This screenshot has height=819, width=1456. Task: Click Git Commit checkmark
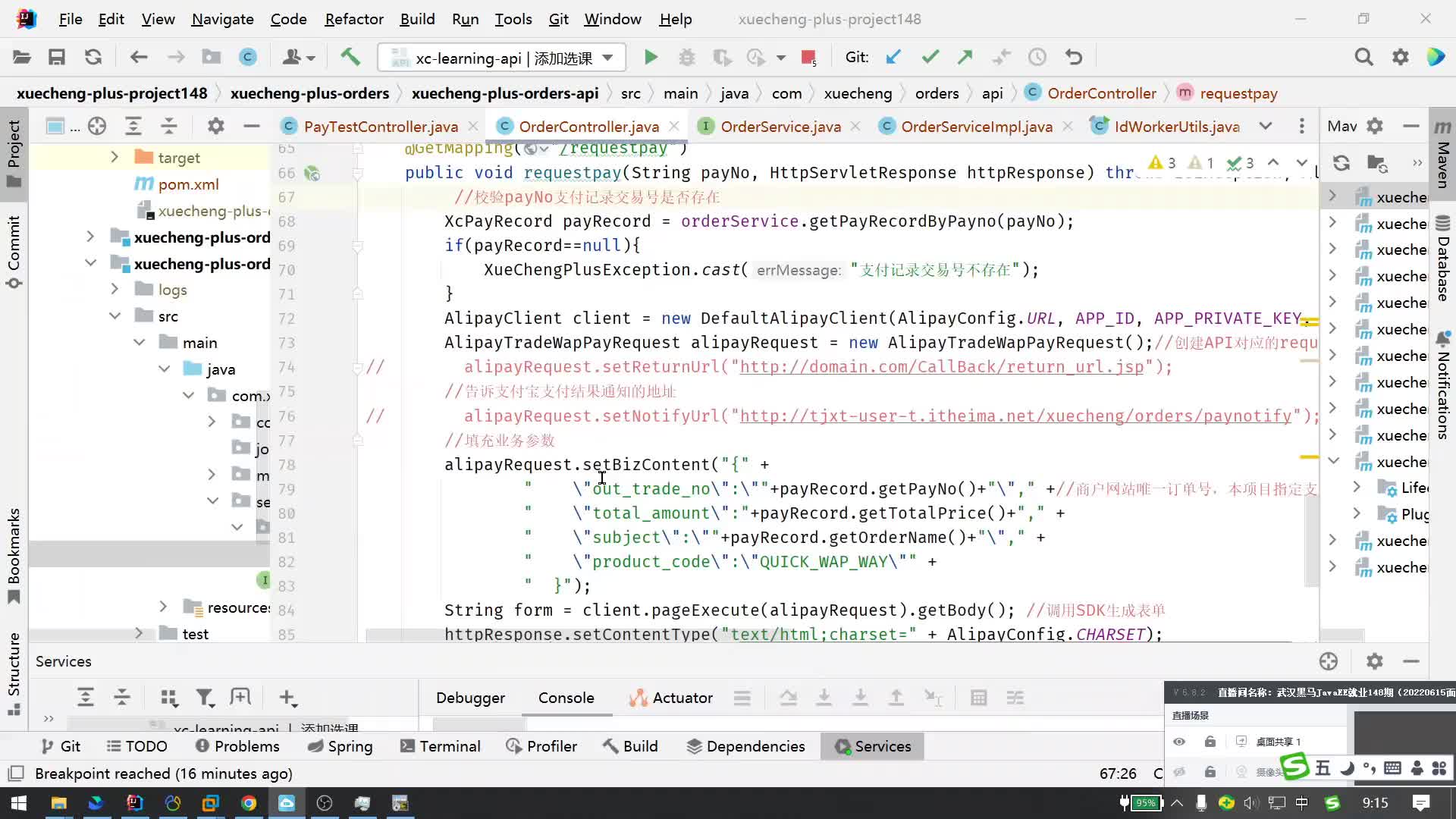point(930,57)
